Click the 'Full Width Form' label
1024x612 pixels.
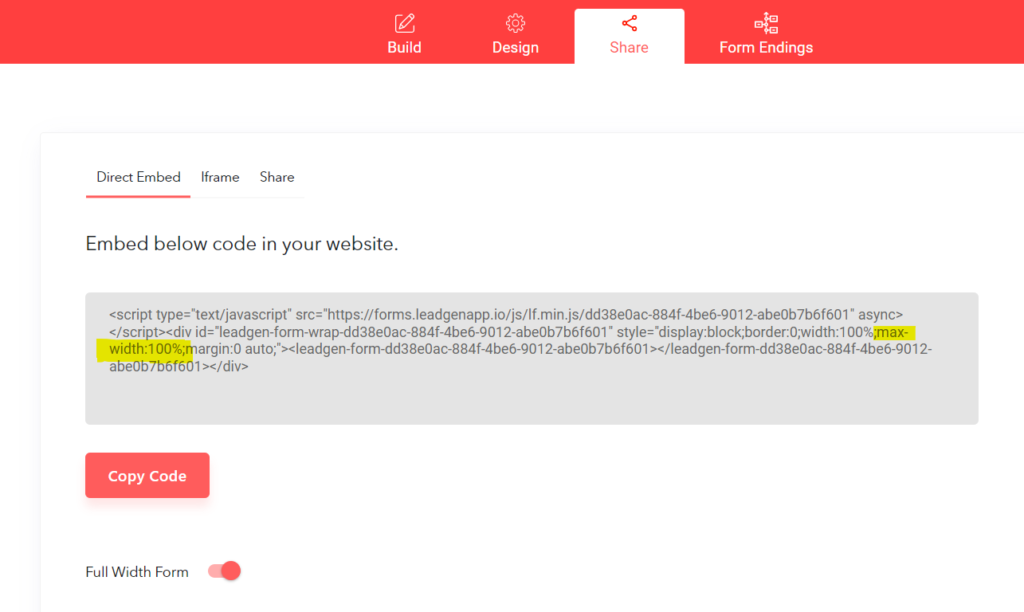tap(137, 572)
